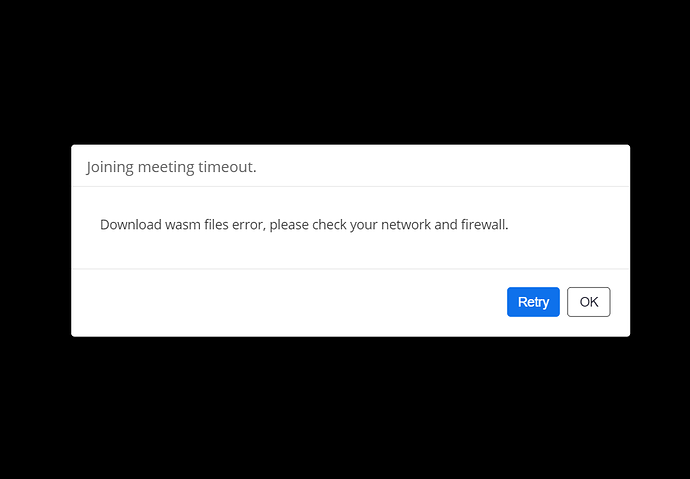Click the dark area left of the dialog
The width and height of the screenshot is (690, 479).
[x=35, y=240]
